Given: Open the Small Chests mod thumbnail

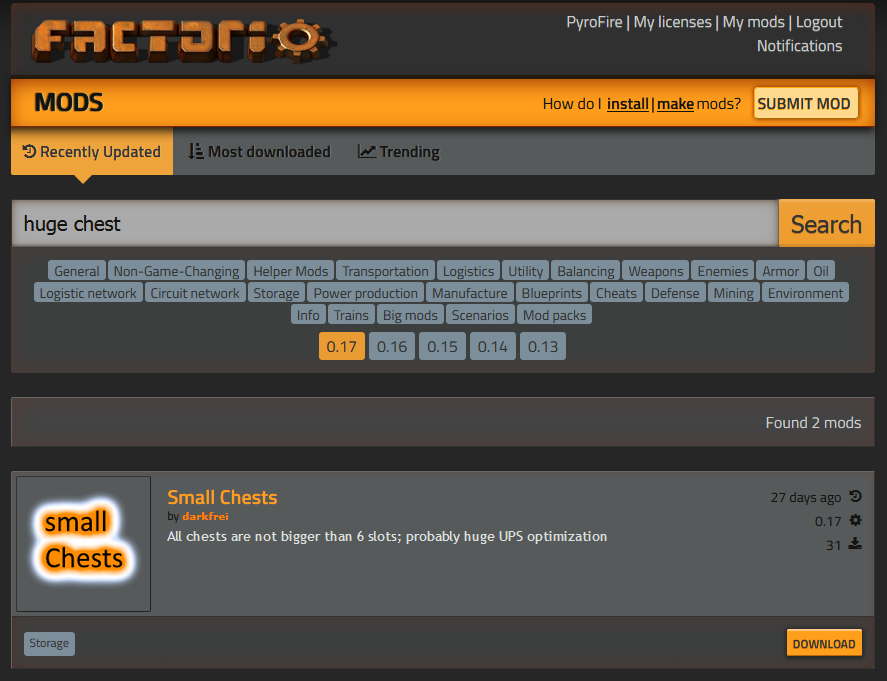Looking at the screenshot, I should coord(84,544).
